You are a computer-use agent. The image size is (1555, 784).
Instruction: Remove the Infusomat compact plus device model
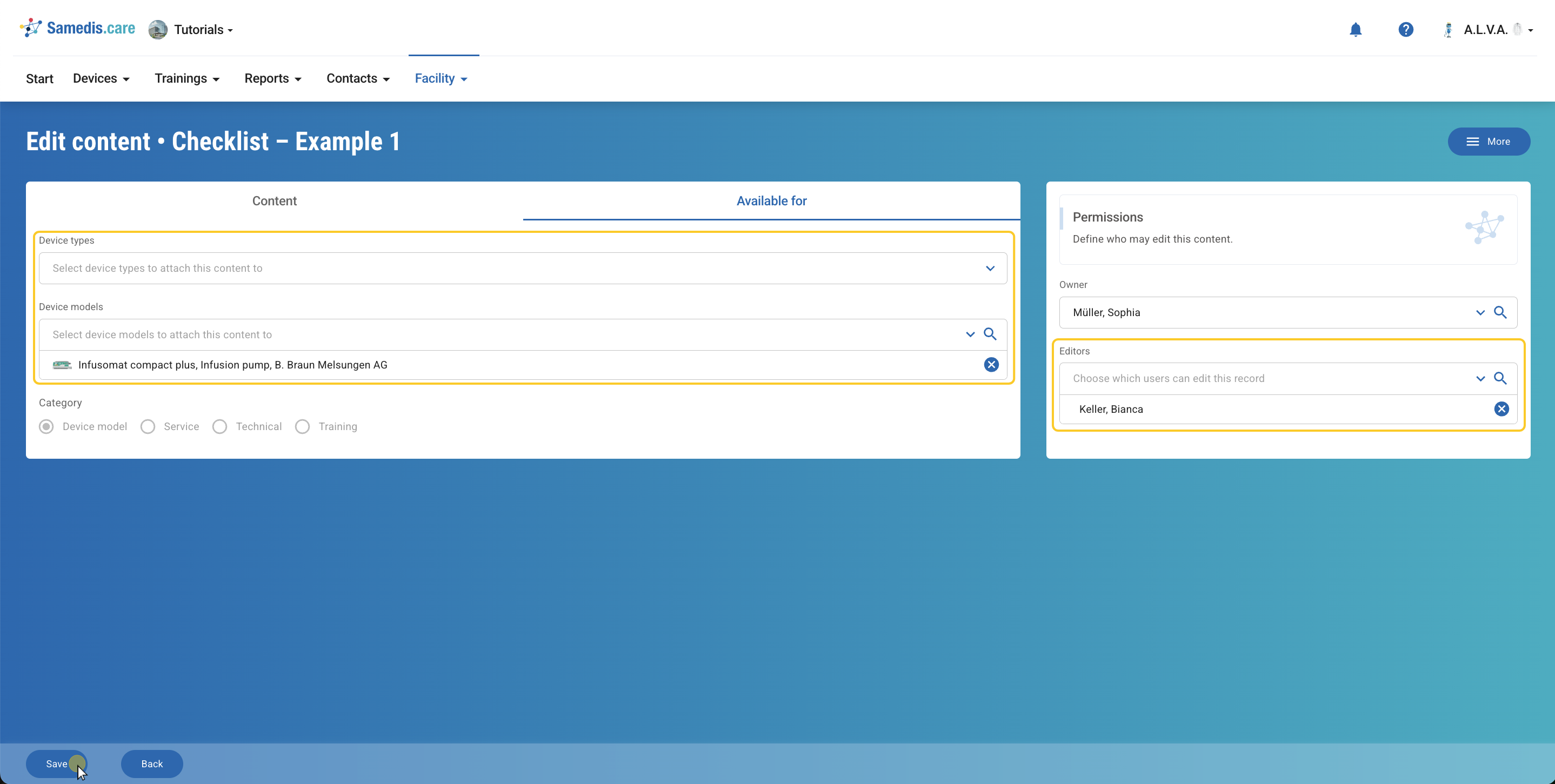(x=991, y=365)
